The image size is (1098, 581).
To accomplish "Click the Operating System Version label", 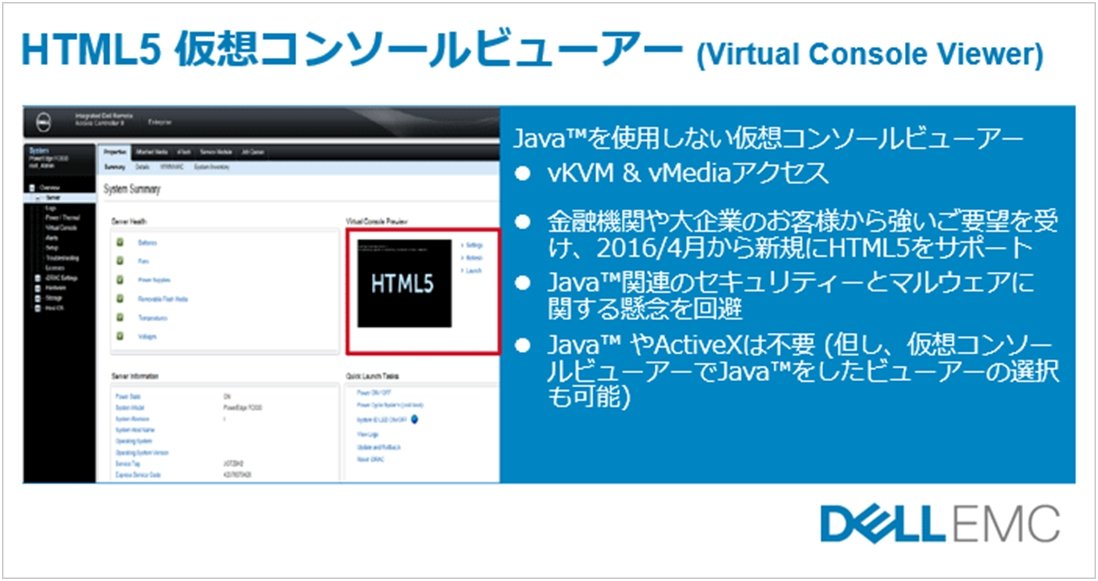I will click(x=142, y=453).
